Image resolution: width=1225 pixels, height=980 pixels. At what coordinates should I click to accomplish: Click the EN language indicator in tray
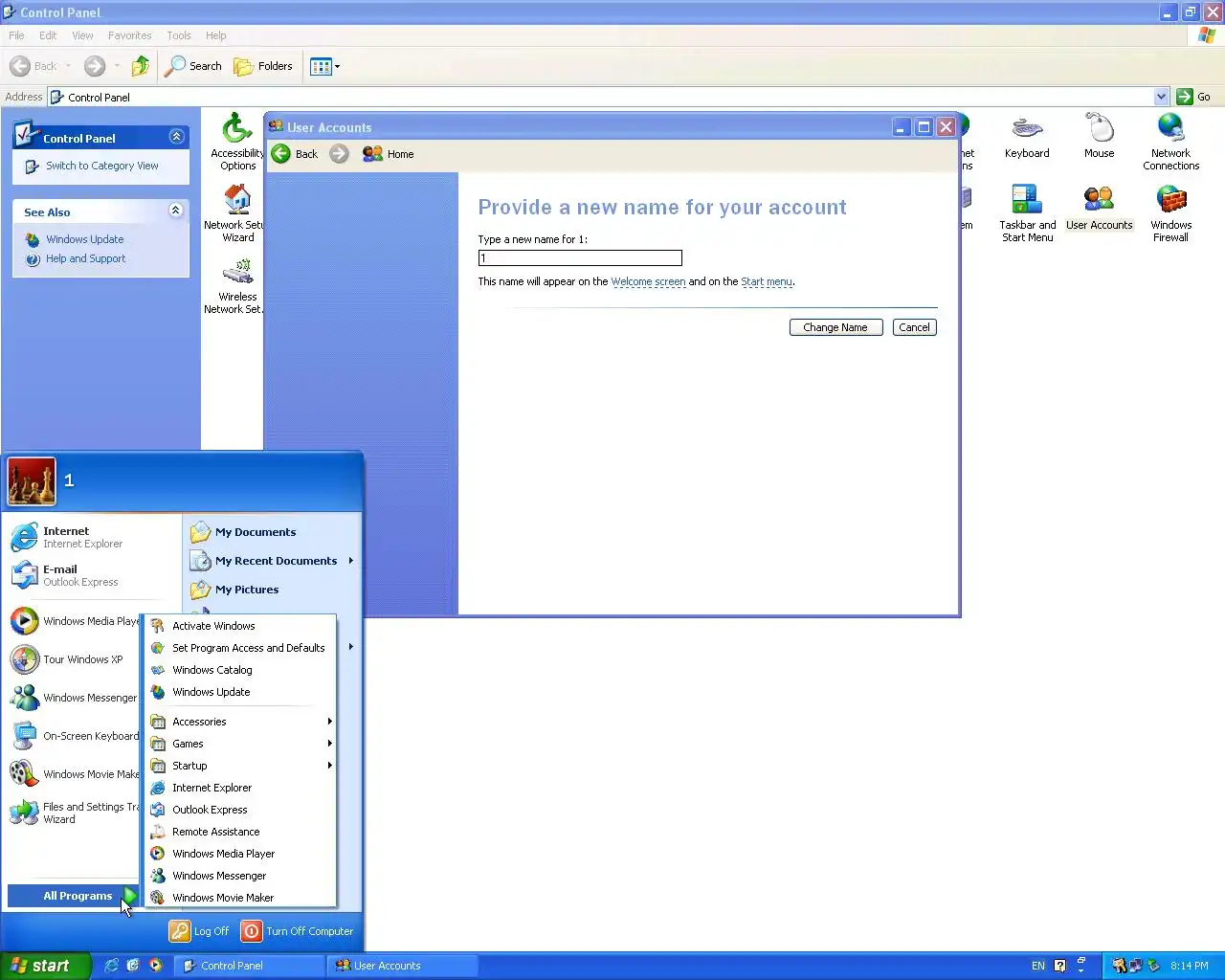[x=1037, y=966]
